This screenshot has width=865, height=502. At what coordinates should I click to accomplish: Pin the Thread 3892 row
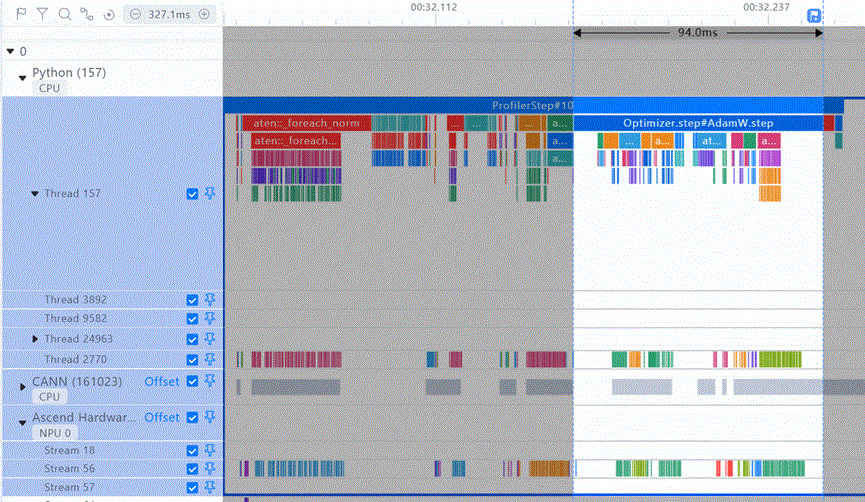210,299
